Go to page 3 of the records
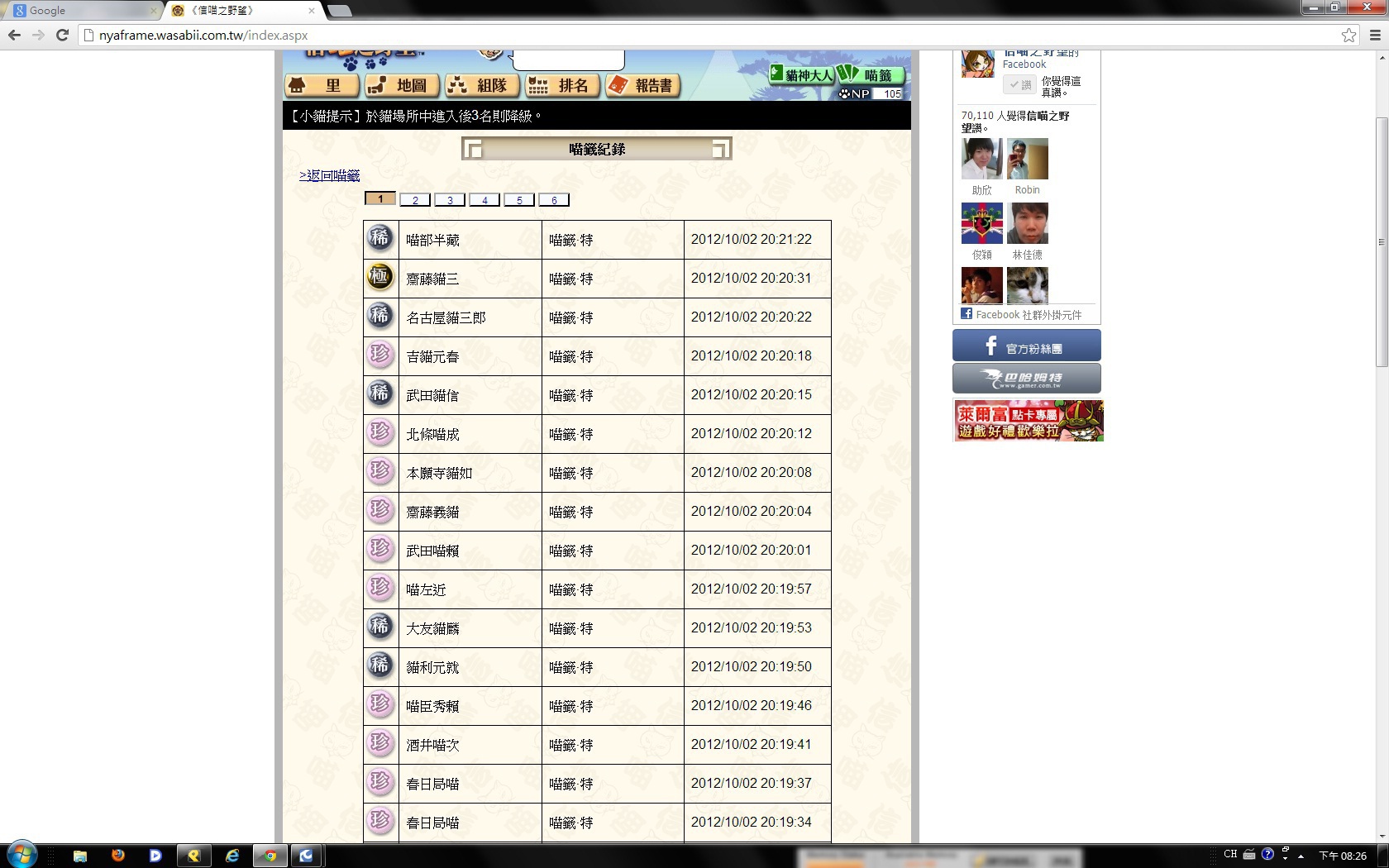Image resolution: width=1389 pixels, height=868 pixels. click(x=450, y=199)
